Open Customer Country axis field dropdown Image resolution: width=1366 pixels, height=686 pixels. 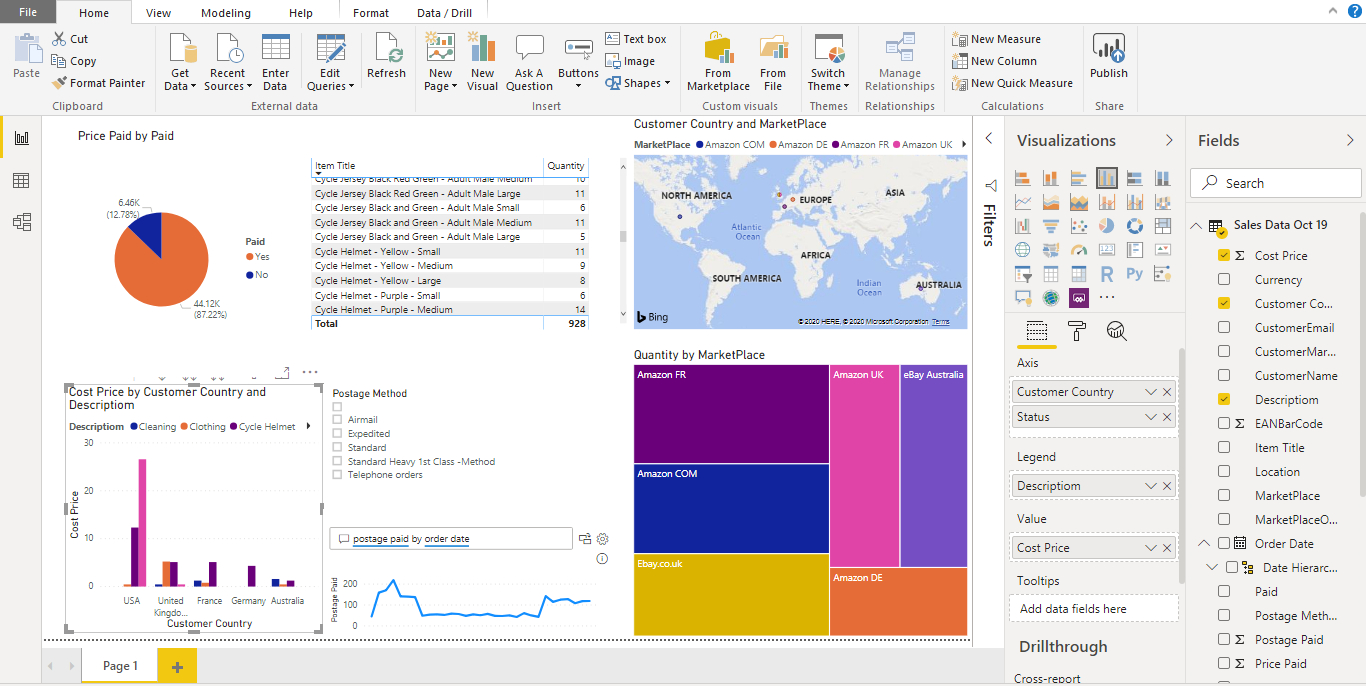(x=1150, y=392)
